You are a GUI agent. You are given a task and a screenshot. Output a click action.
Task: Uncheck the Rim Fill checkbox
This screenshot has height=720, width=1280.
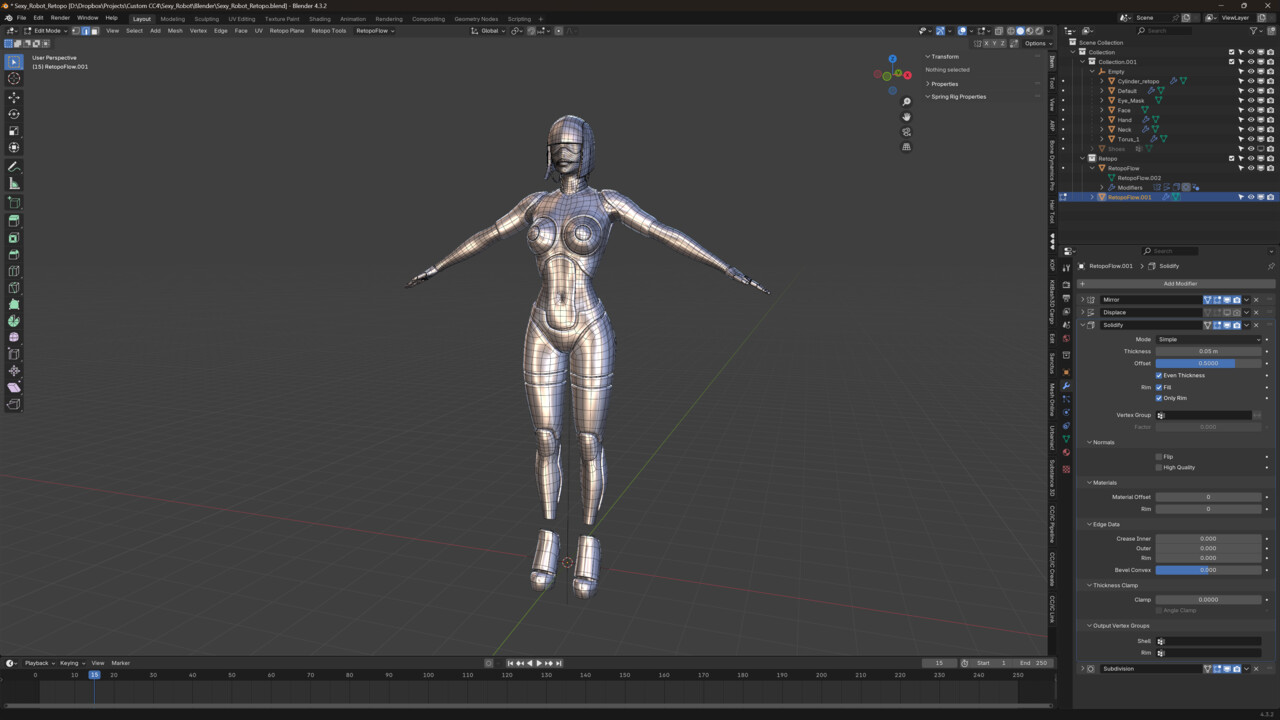point(1159,387)
